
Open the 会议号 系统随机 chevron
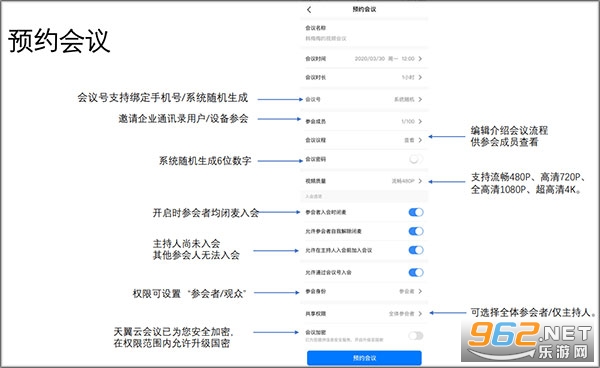click(420, 99)
